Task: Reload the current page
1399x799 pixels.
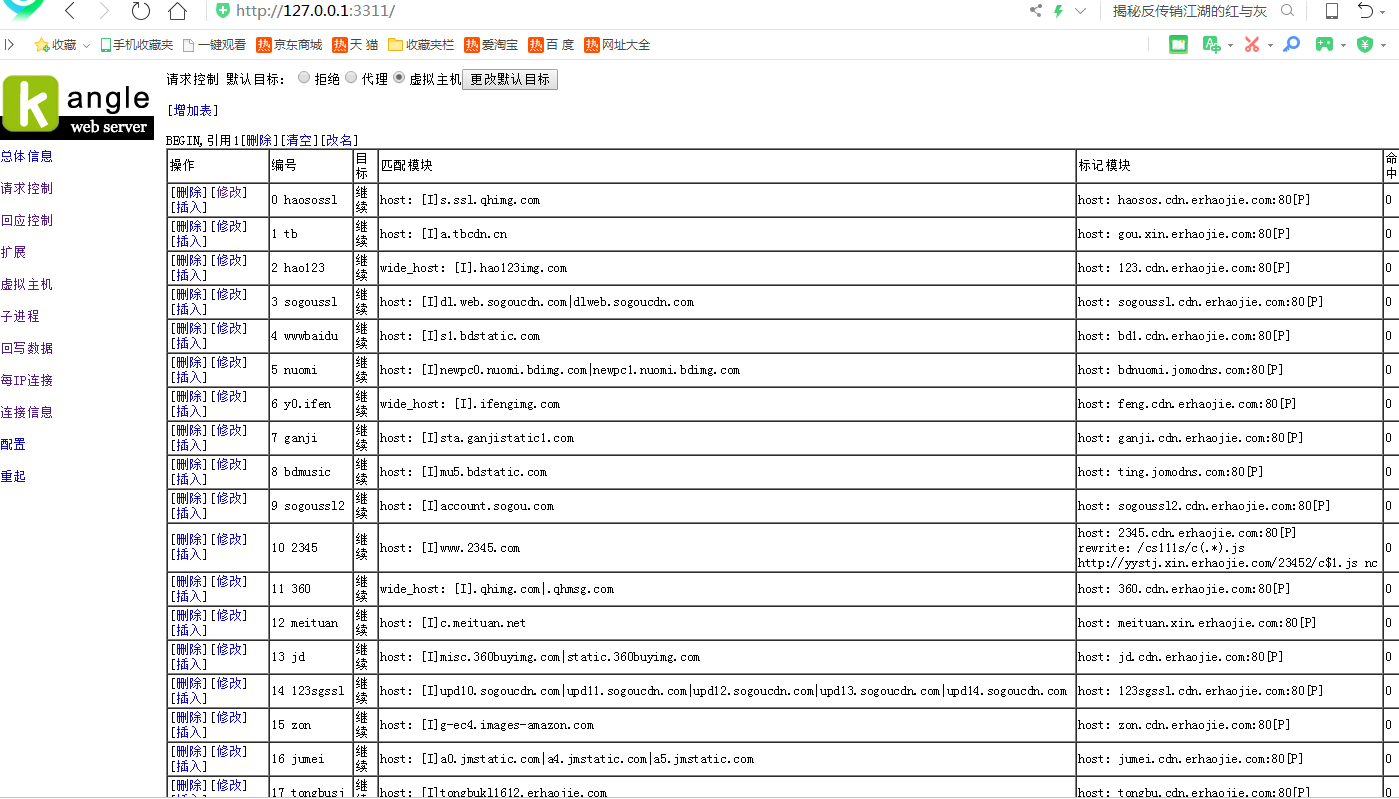Action: point(140,11)
